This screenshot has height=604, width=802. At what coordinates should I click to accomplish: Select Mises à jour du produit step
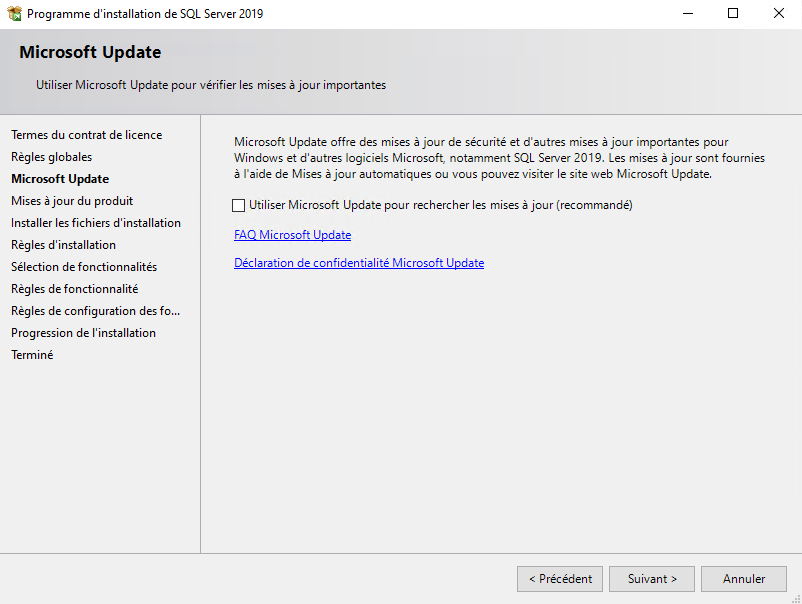(72, 201)
